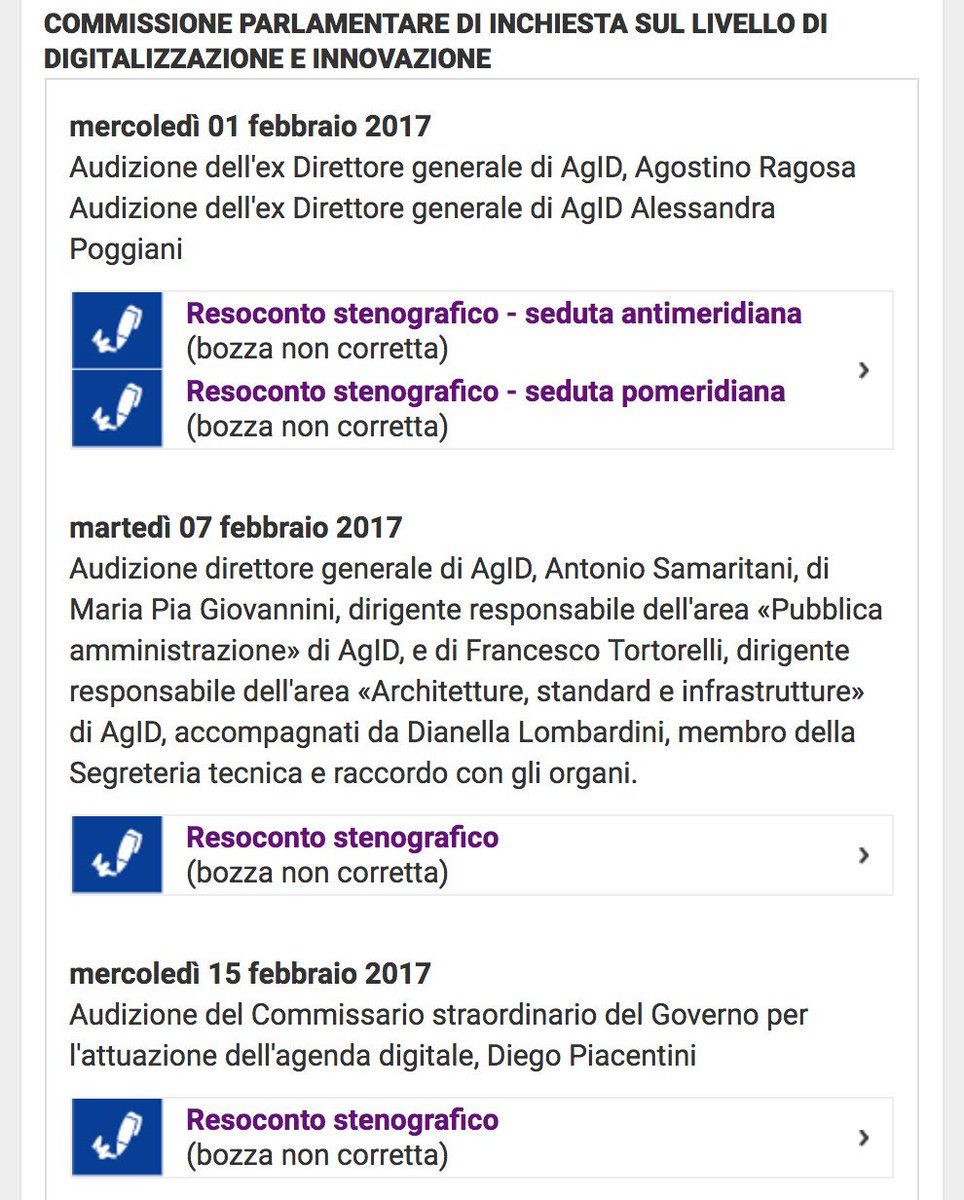This screenshot has width=964, height=1200.
Task: Click the Agostino Ragosa audizione text
Action: [462, 167]
